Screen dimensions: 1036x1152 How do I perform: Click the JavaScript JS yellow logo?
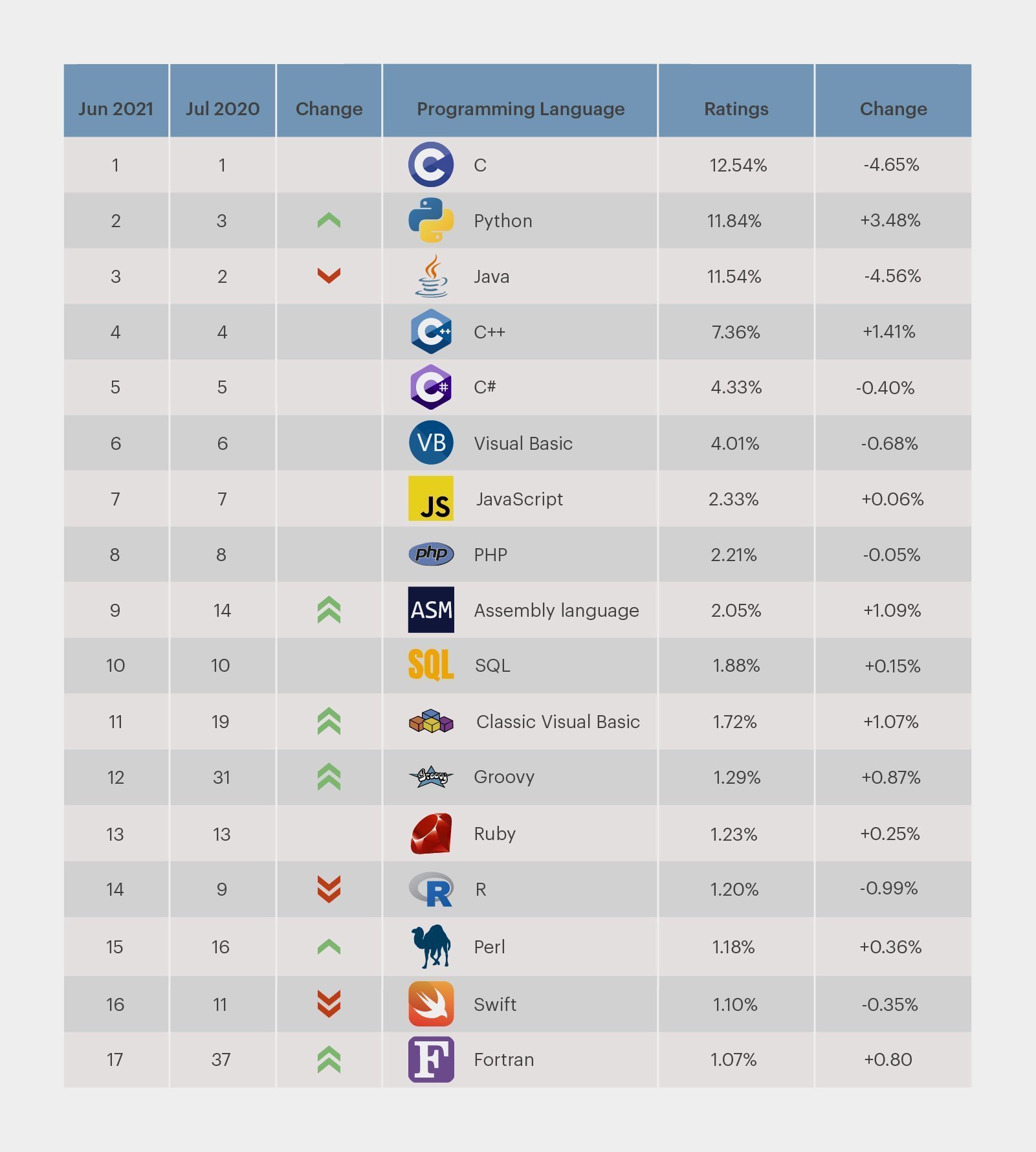tap(431, 498)
